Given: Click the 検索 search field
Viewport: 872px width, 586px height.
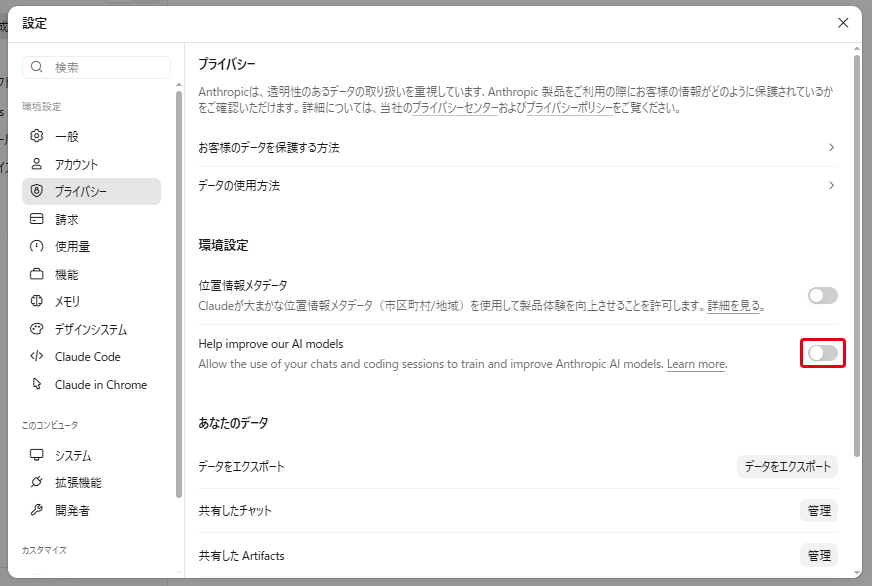Looking at the screenshot, I should [x=96, y=67].
